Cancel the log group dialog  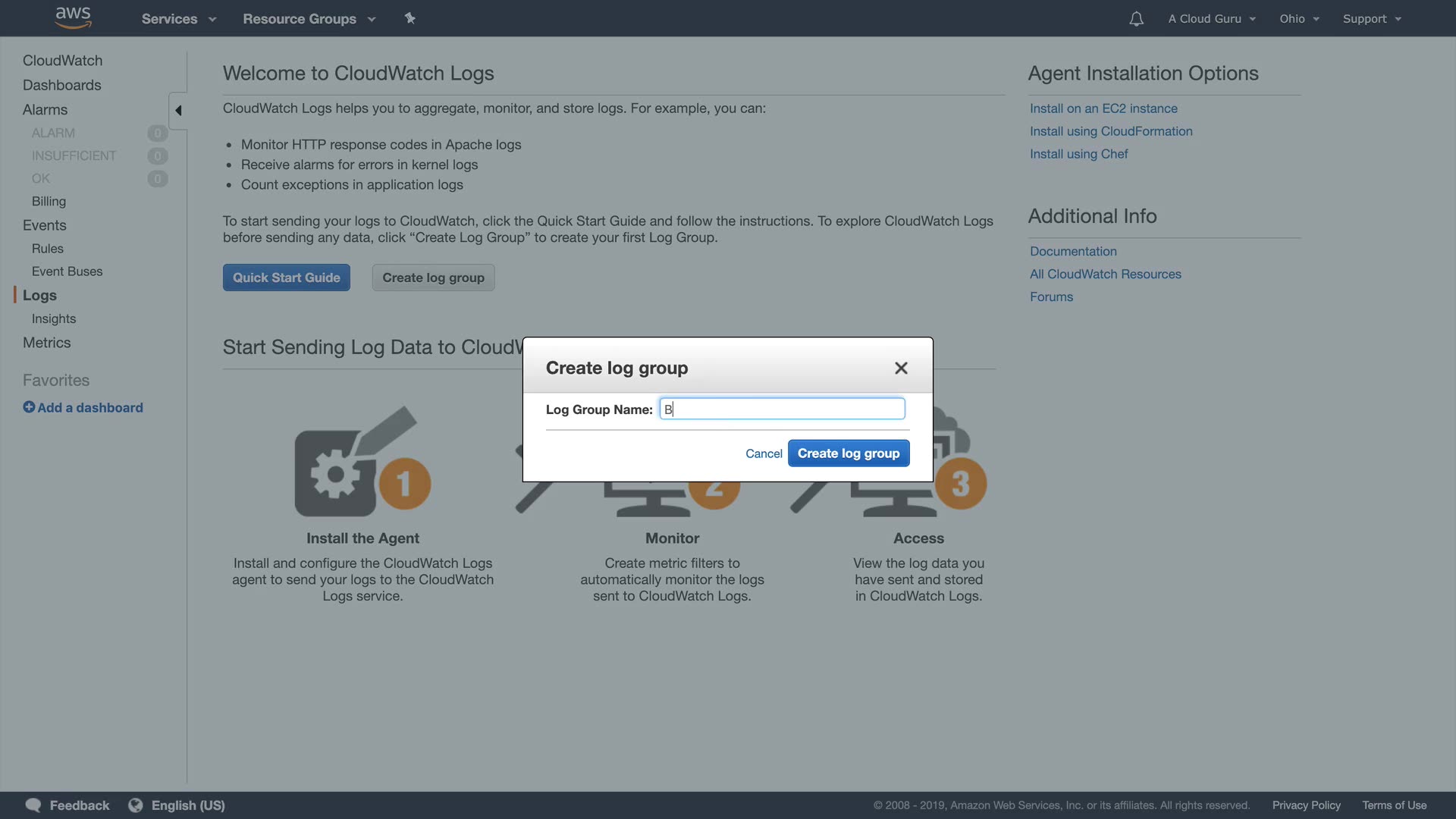763,453
